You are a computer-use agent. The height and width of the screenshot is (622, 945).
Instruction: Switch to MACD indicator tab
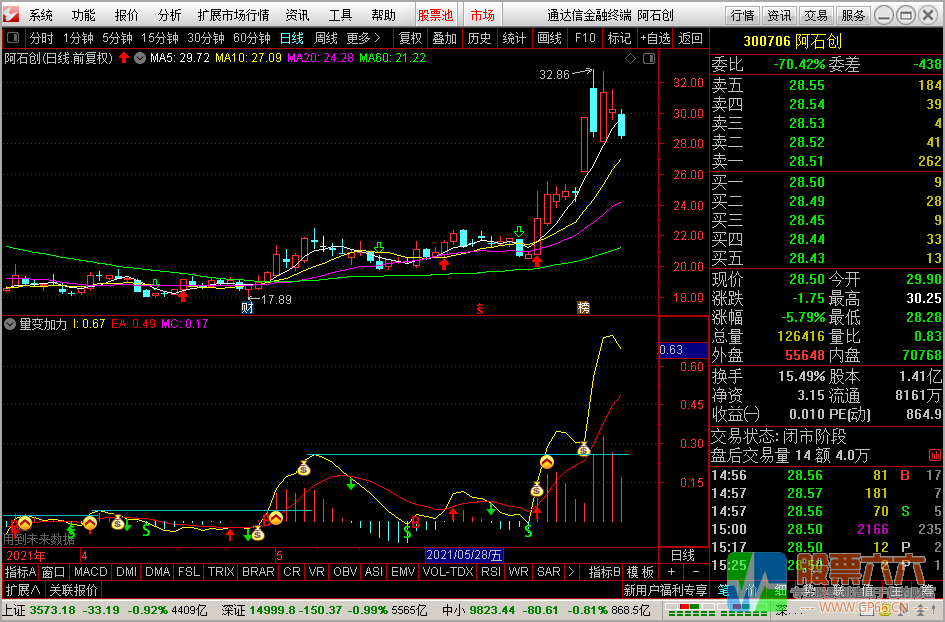[x=90, y=572]
